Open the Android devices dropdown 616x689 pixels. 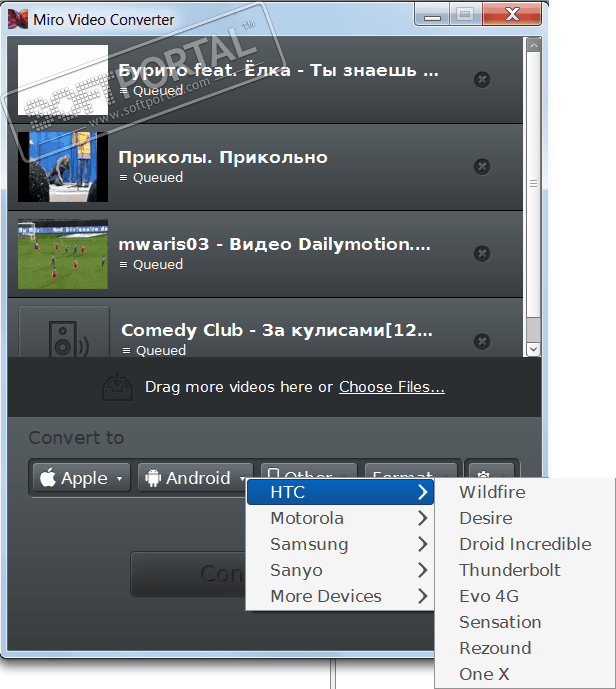pos(195,478)
